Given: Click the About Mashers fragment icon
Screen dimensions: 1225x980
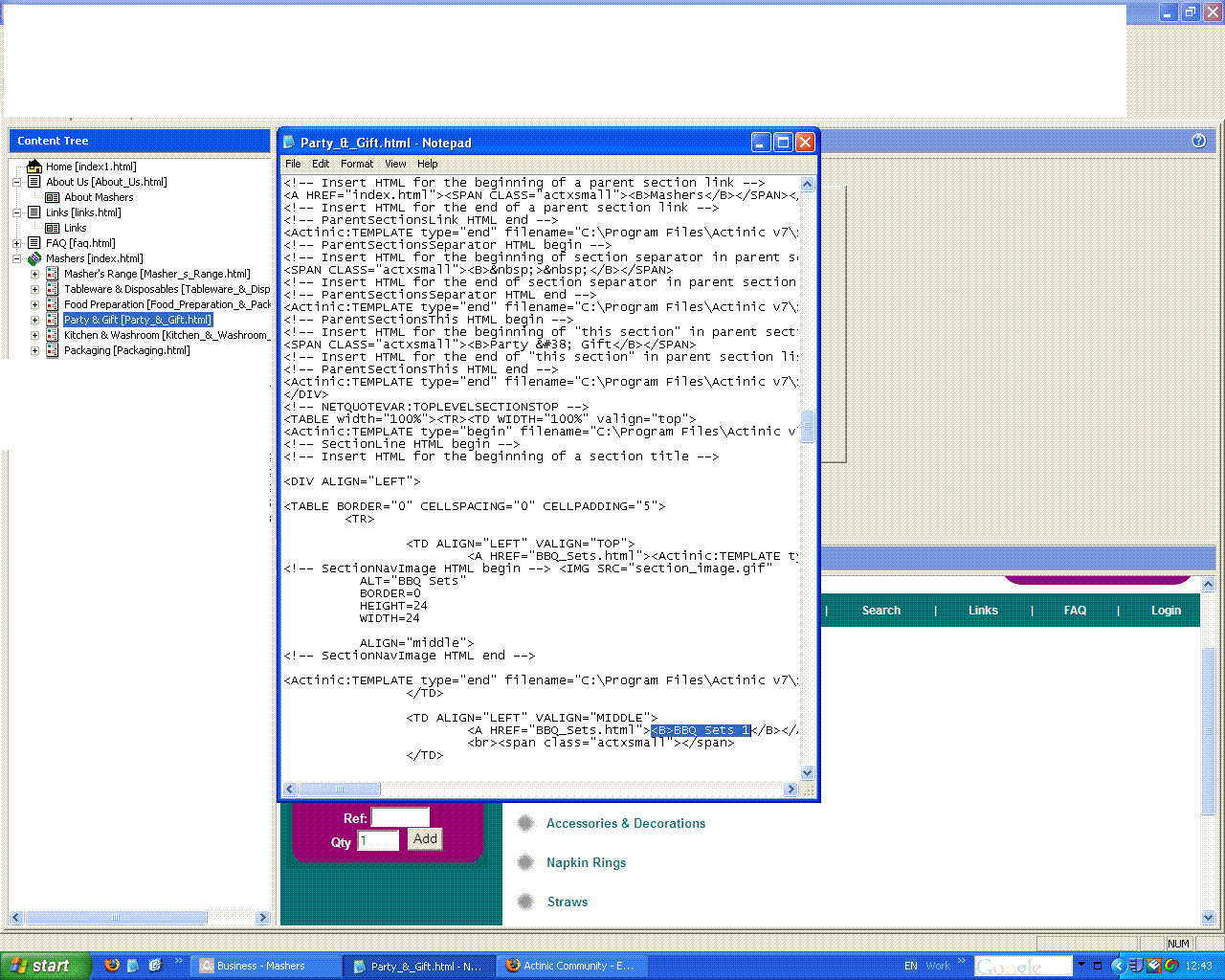Looking at the screenshot, I should [53, 197].
